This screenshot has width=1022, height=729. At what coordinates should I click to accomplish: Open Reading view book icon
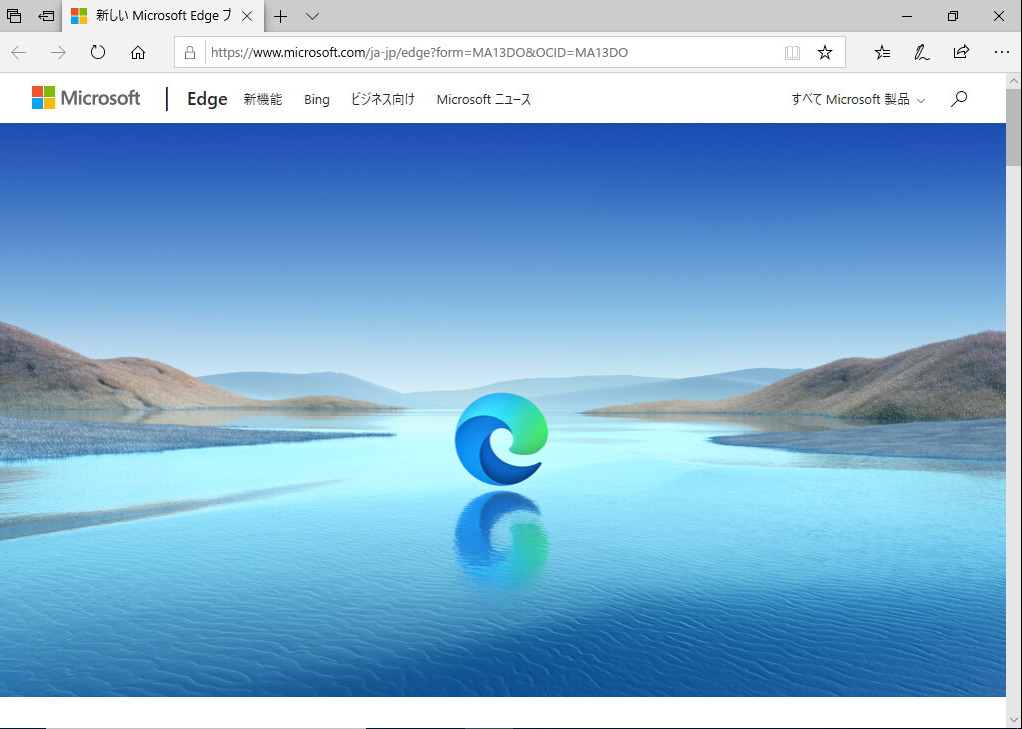[792, 53]
